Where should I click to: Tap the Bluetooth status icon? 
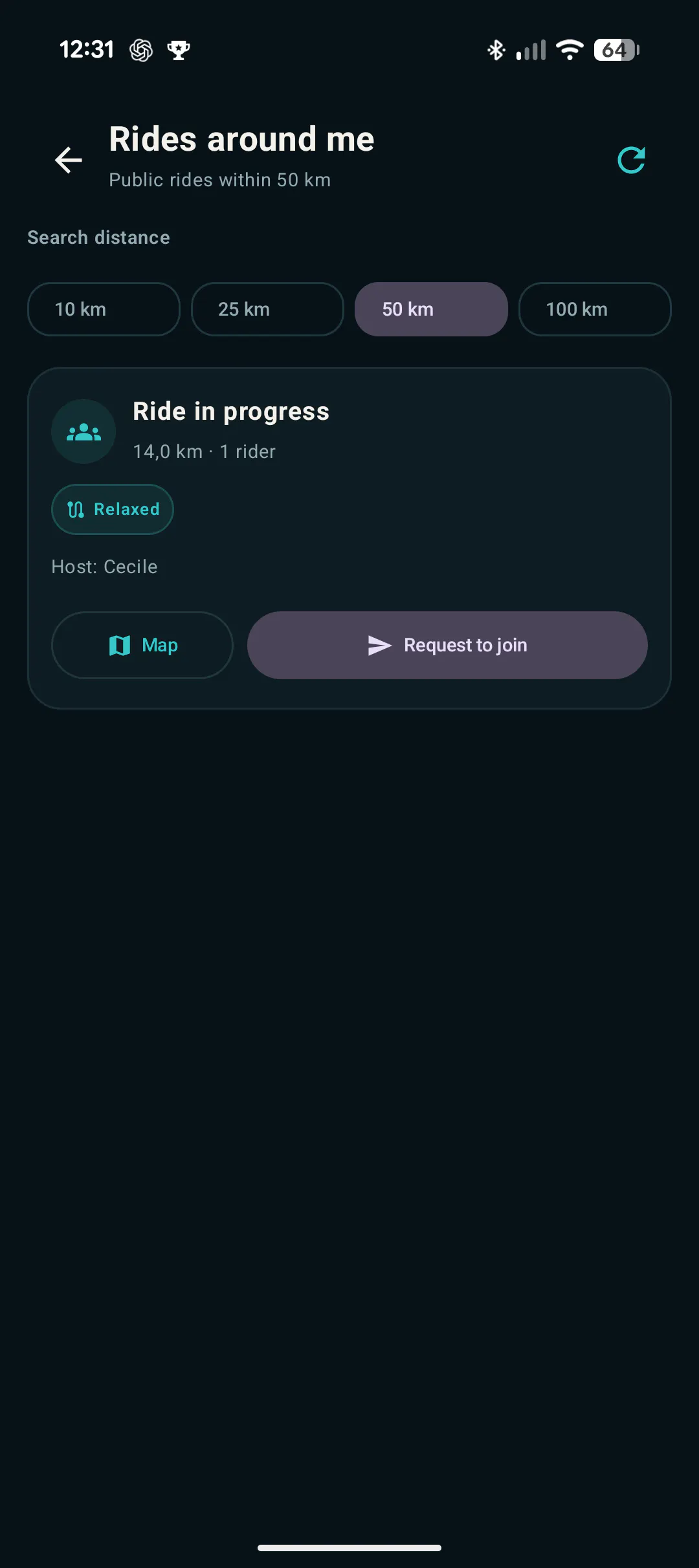[x=496, y=50]
